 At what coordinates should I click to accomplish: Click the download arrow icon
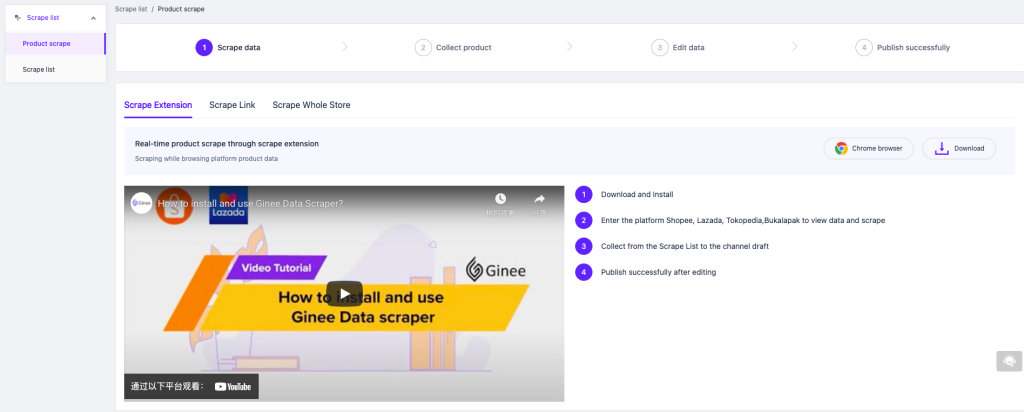[941, 148]
